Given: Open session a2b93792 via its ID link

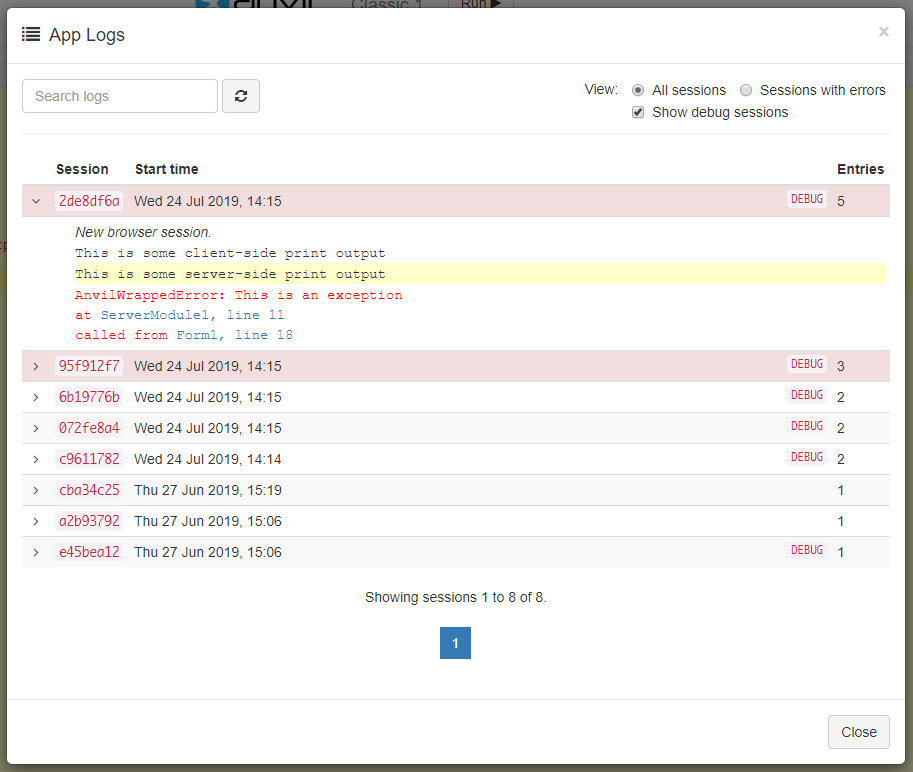Looking at the screenshot, I should click(x=88, y=521).
